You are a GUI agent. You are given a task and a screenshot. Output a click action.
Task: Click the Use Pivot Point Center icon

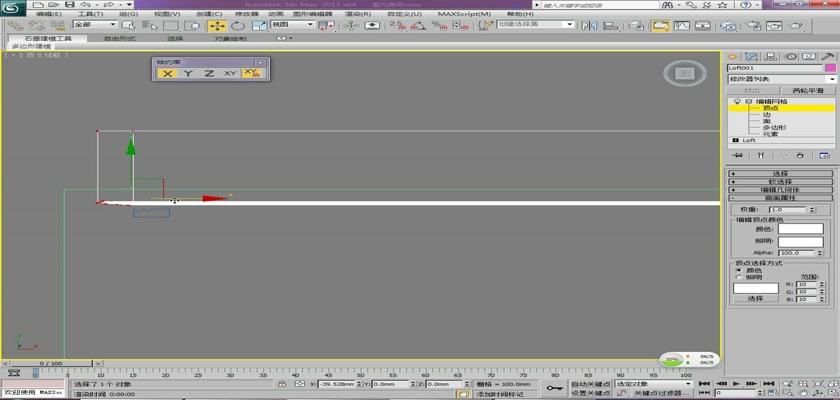click(x=326, y=26)
